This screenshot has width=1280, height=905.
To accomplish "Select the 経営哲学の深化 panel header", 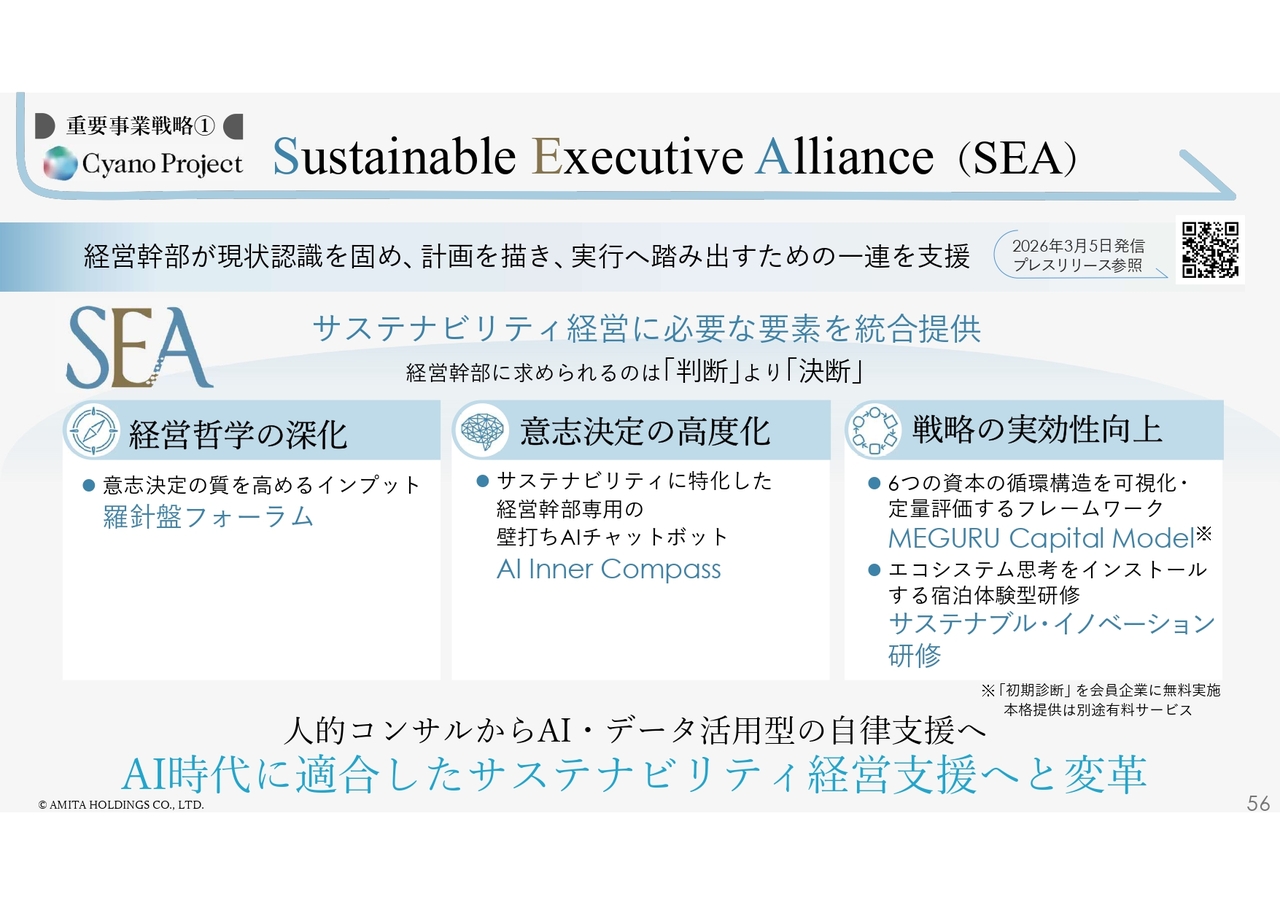I will coord(238,433).
